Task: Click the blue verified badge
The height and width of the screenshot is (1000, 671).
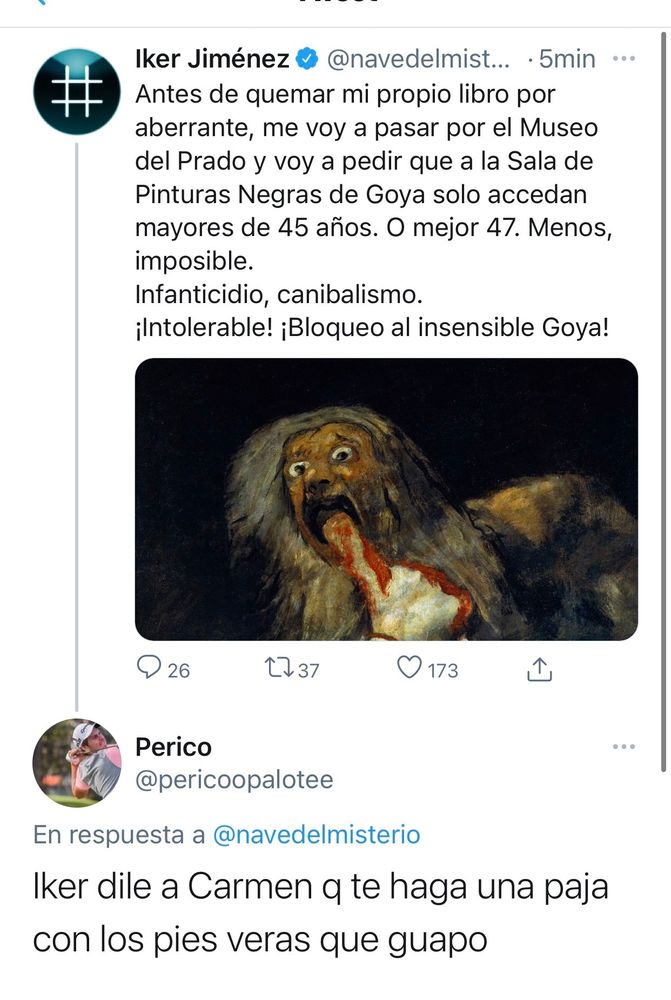Action: (306, 60)
